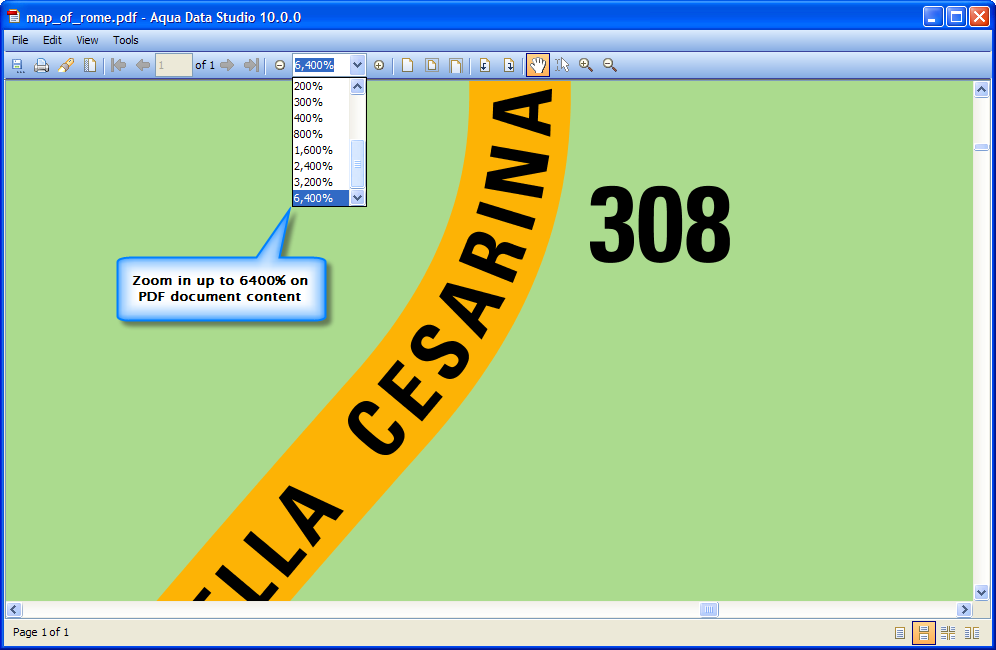The width and height of the screenshot is (996, 650).
Task: Click the horizontal scrollbar left arrow
Action: (14, 609)
